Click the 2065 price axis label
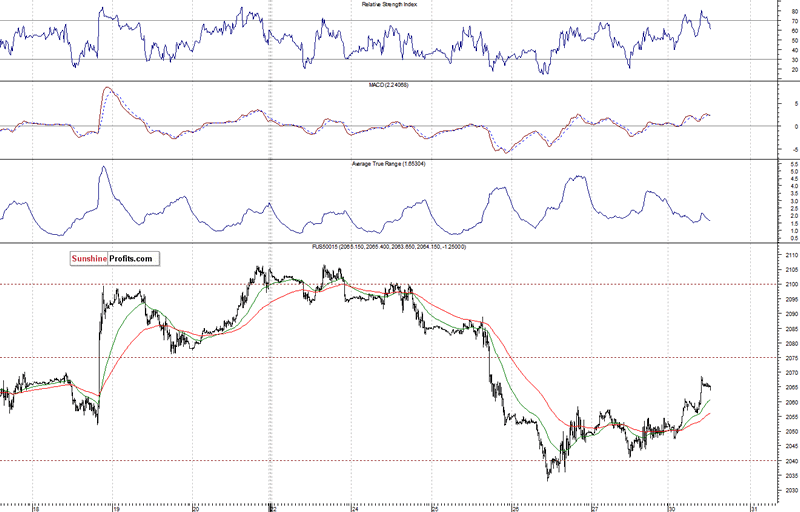The image size is (800, 512). [792, 388]
